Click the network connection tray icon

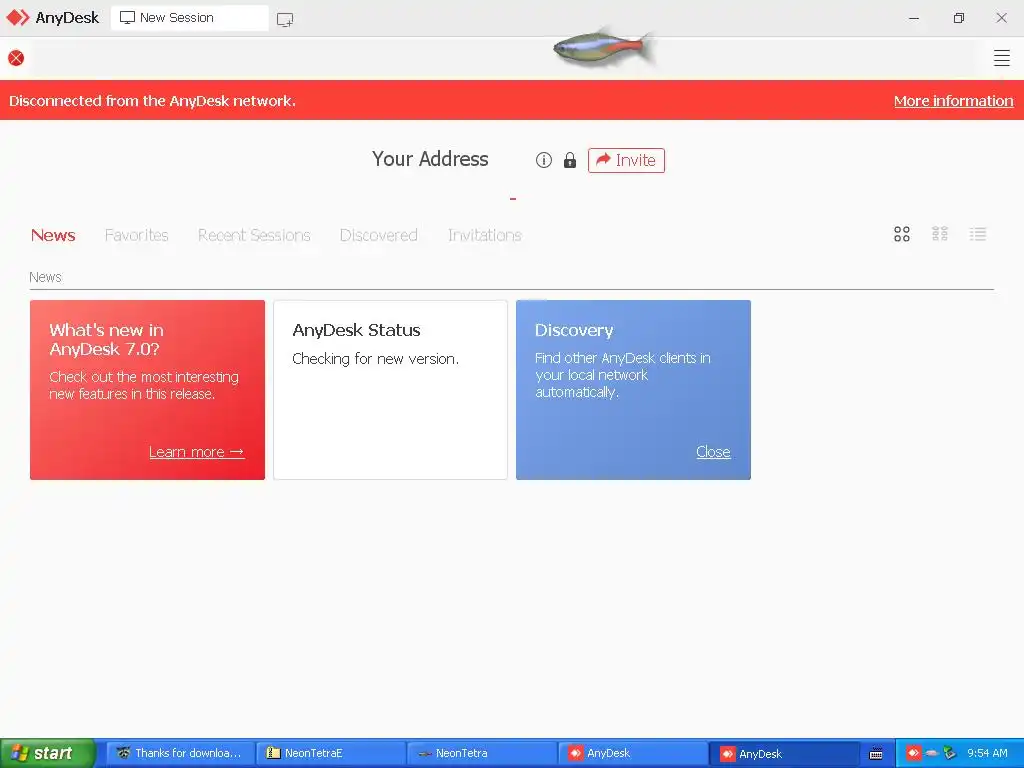pyautogui.click(x=950, y=753)
